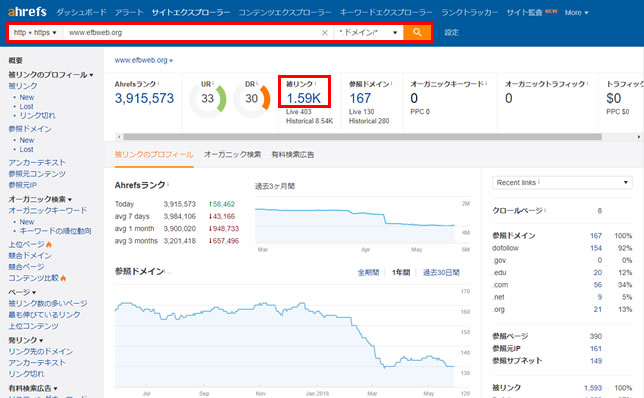
Task: Open リンク切れ under 被リンク in sidebar
Action: tap(37, 115)
